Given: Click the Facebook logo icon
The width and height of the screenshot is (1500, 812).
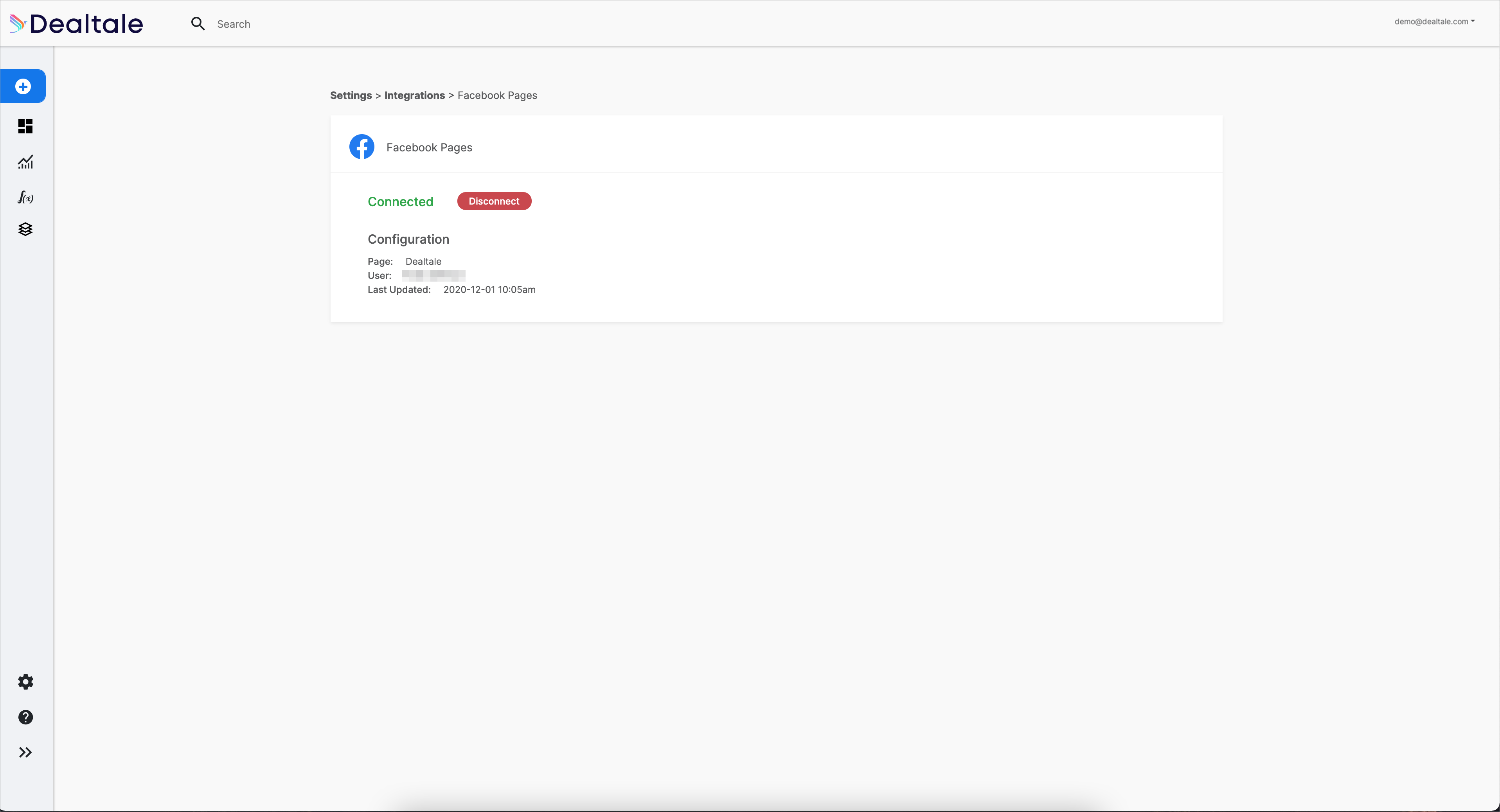Looking at the screenshot, I should [x=362, y=147].
